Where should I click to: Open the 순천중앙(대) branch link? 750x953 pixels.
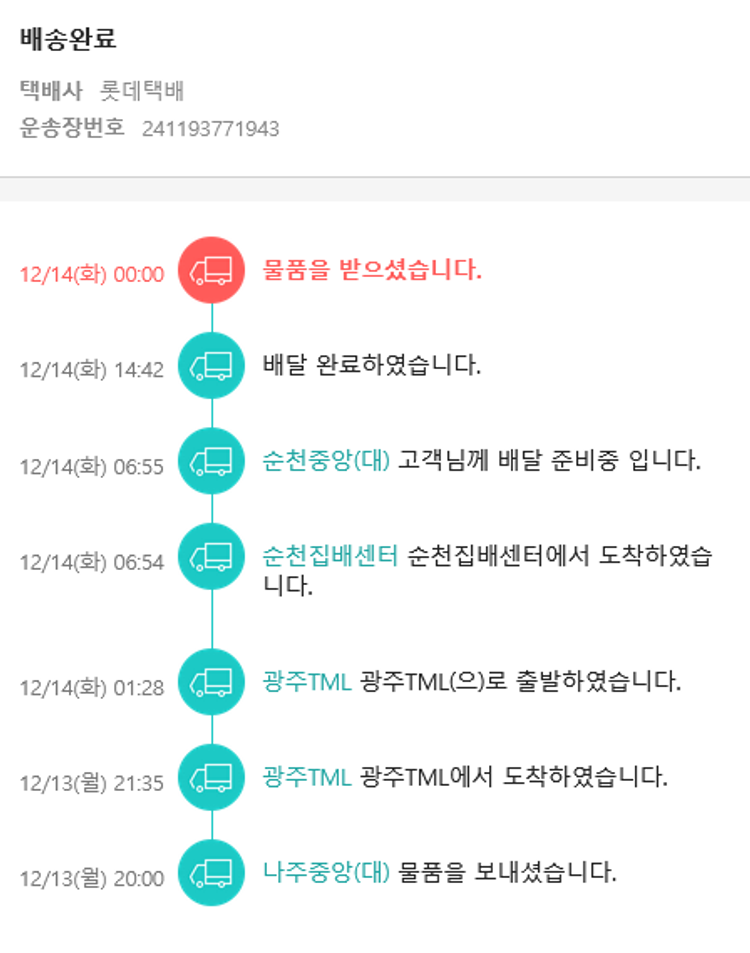(326, 461)
